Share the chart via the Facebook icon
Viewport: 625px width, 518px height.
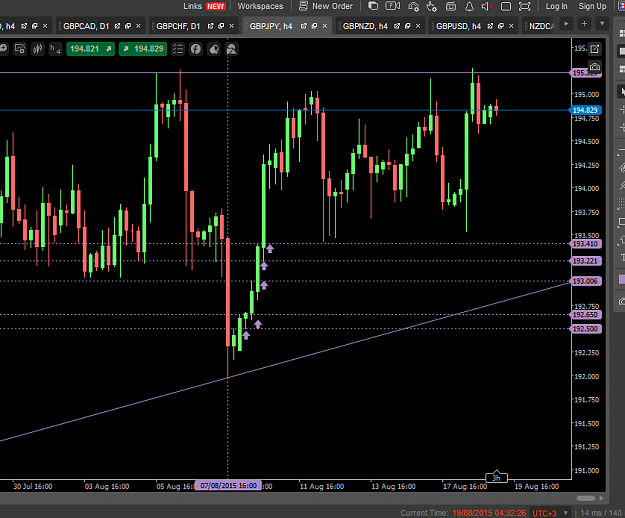pyautogui.click(x=196, y=49)
